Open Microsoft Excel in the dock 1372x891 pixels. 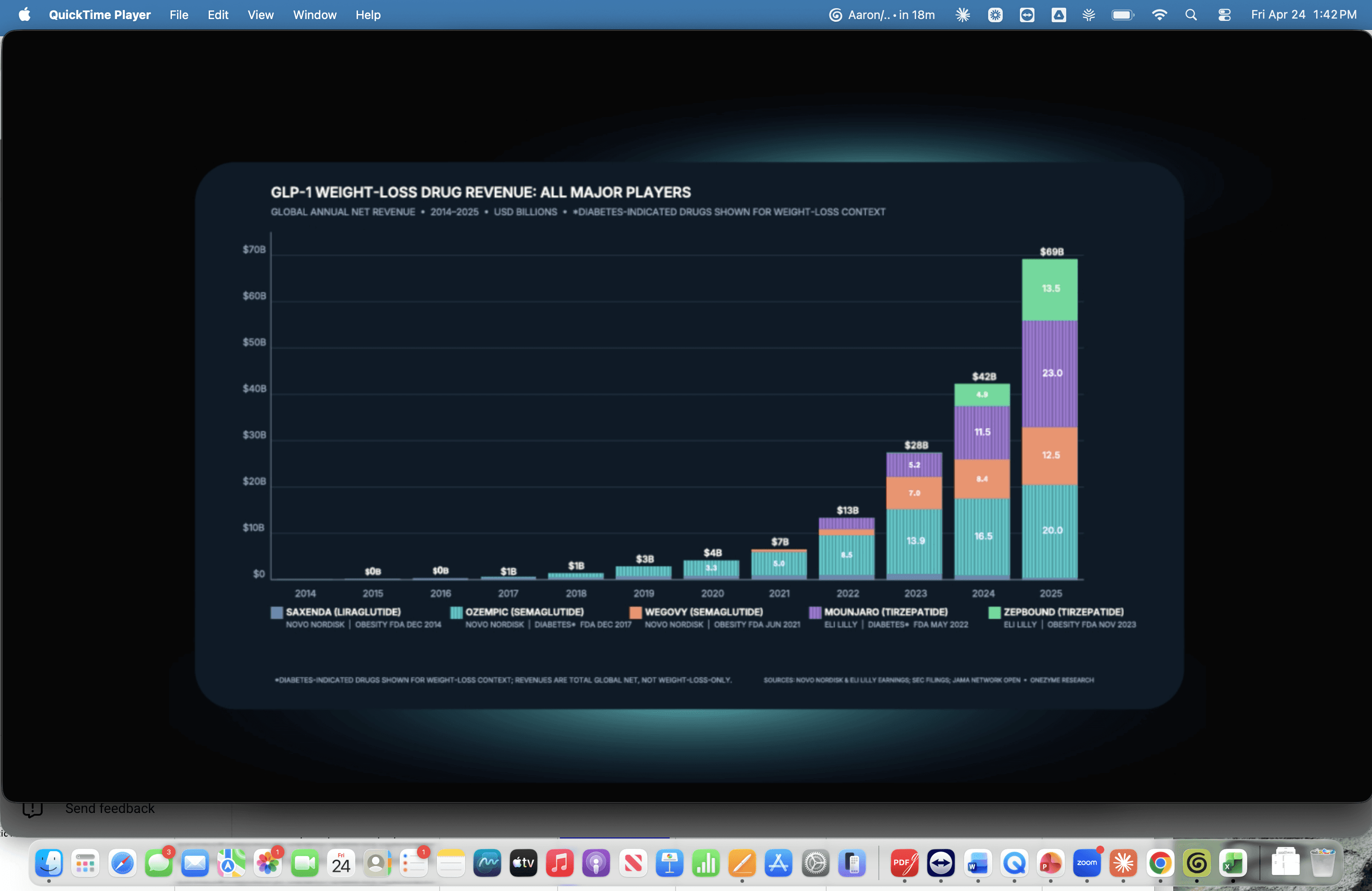pyautogui.click(x=1233, y=863)
